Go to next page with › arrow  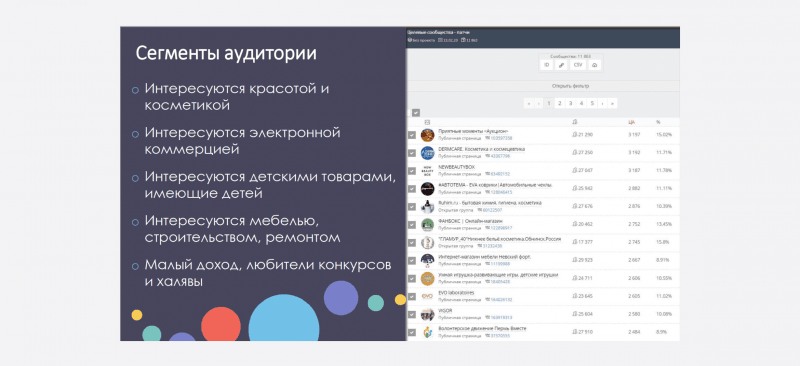point(602,103)
